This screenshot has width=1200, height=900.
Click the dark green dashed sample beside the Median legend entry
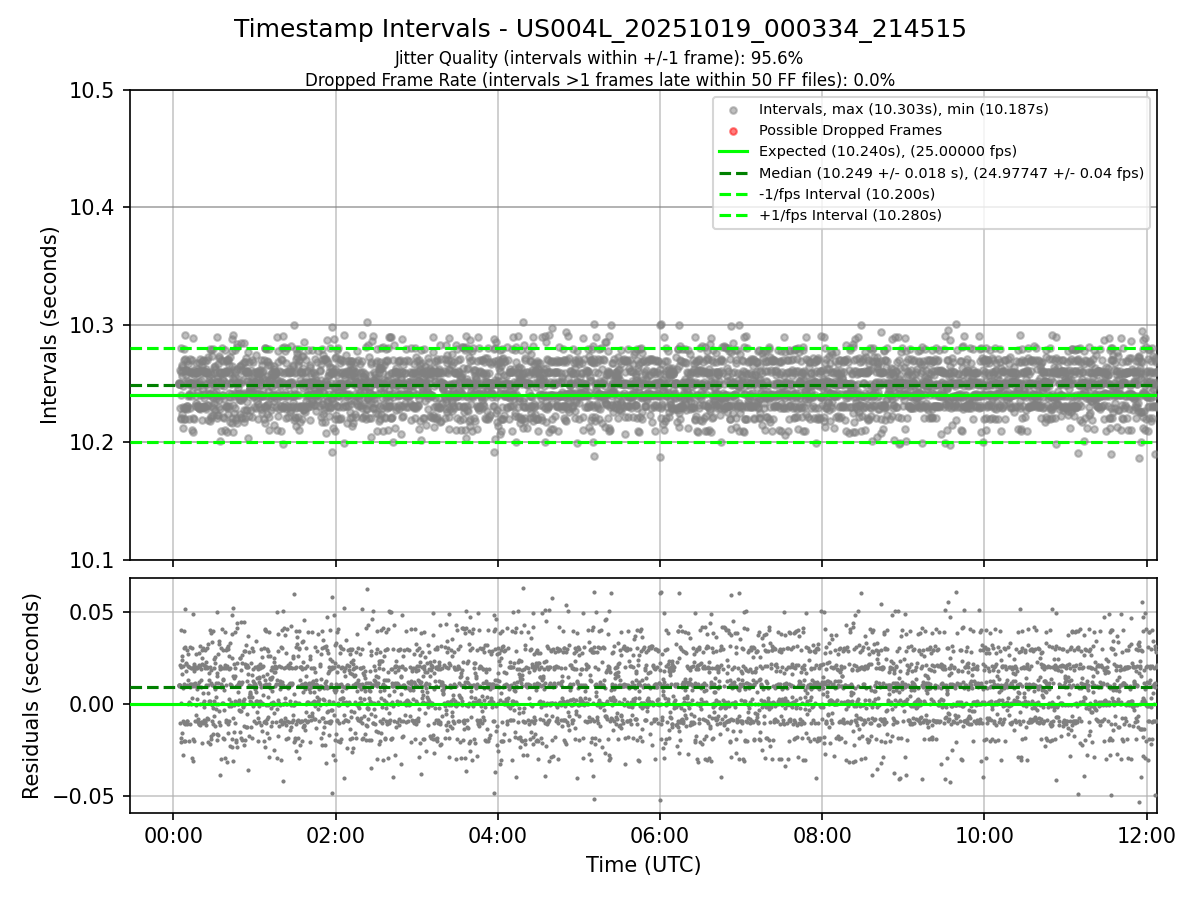tap(733, 173)
